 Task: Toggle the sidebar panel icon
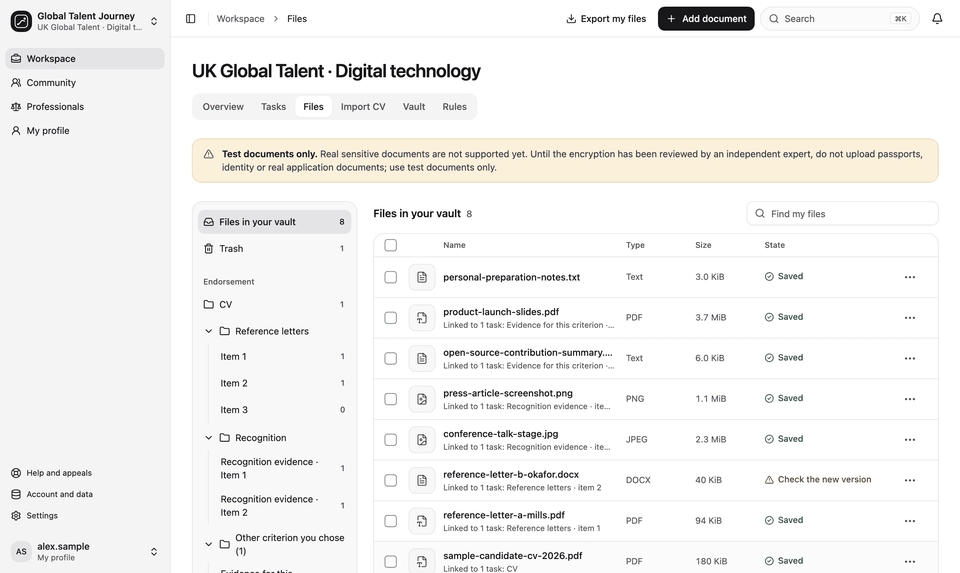(x=190, y=19)
